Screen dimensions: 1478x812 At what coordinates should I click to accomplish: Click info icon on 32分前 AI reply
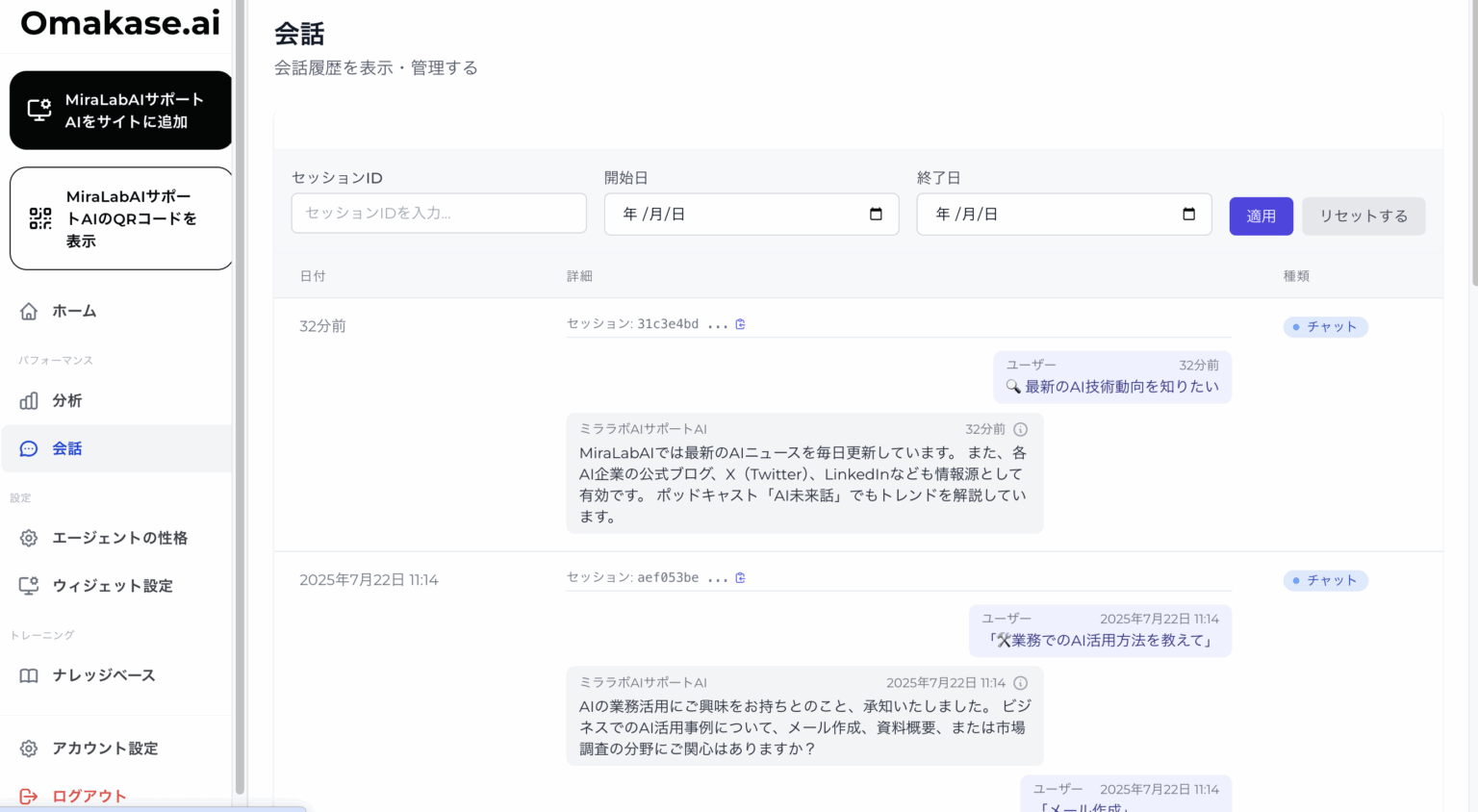[1021, 430]
